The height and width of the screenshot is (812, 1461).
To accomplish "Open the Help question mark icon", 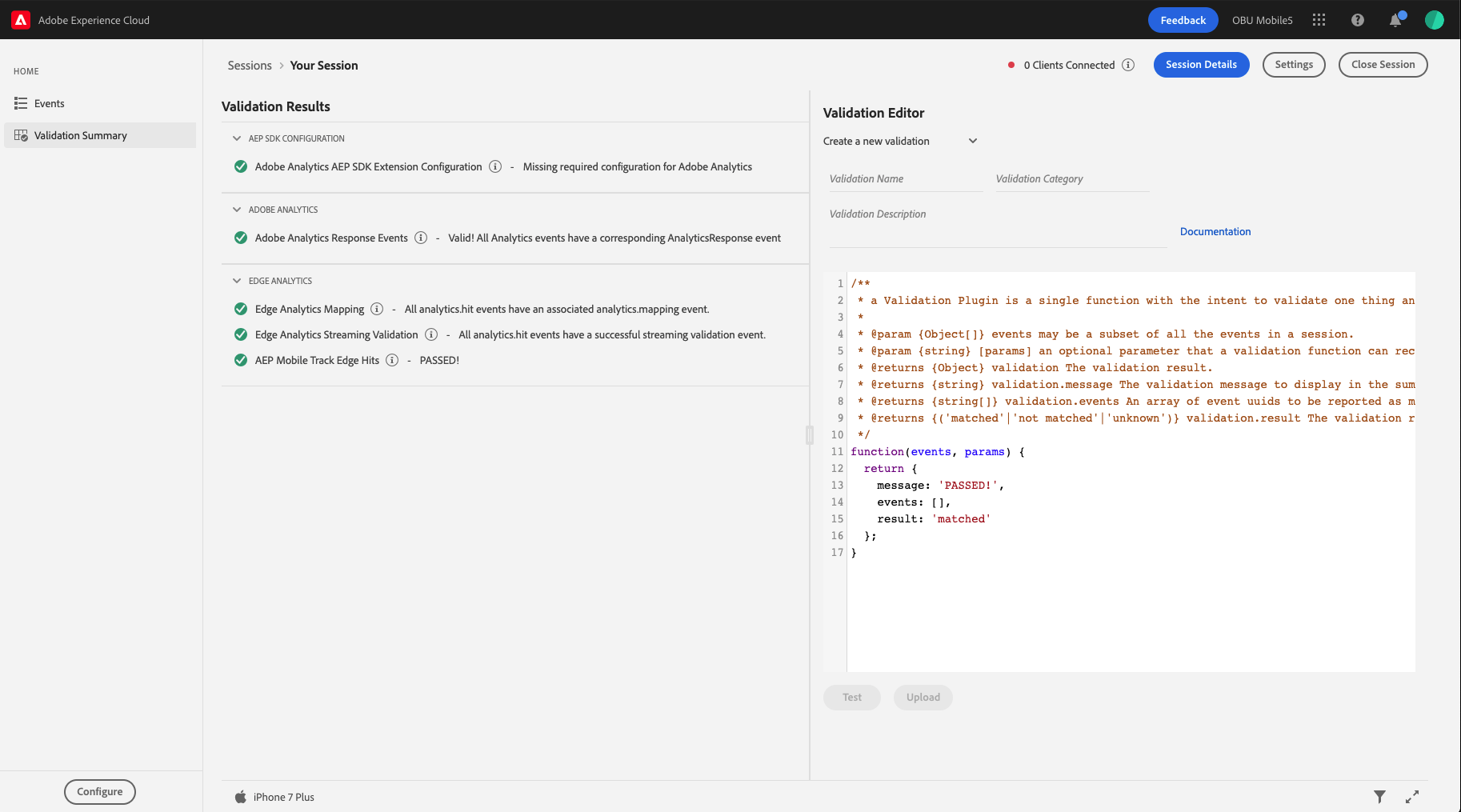I will (x=1358, y=20).
